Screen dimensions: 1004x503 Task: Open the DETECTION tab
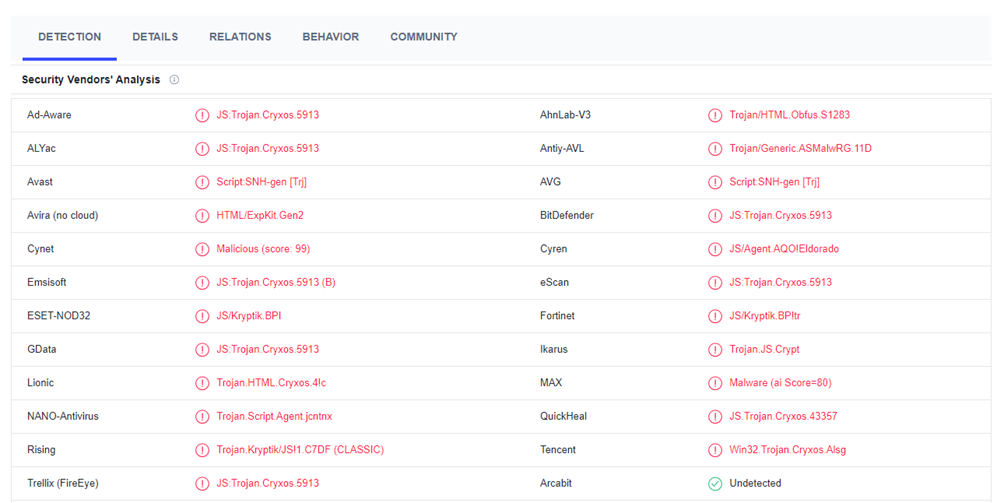pyautogui.click(x=70, y=37)
